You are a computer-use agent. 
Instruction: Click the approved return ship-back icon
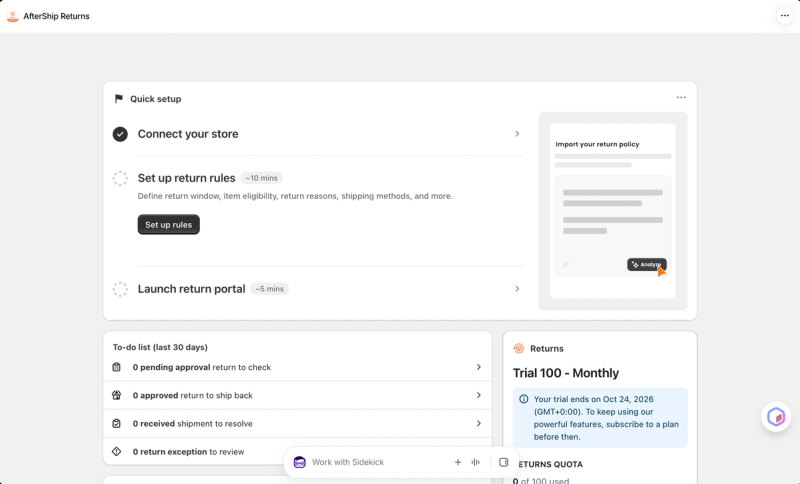117,395
